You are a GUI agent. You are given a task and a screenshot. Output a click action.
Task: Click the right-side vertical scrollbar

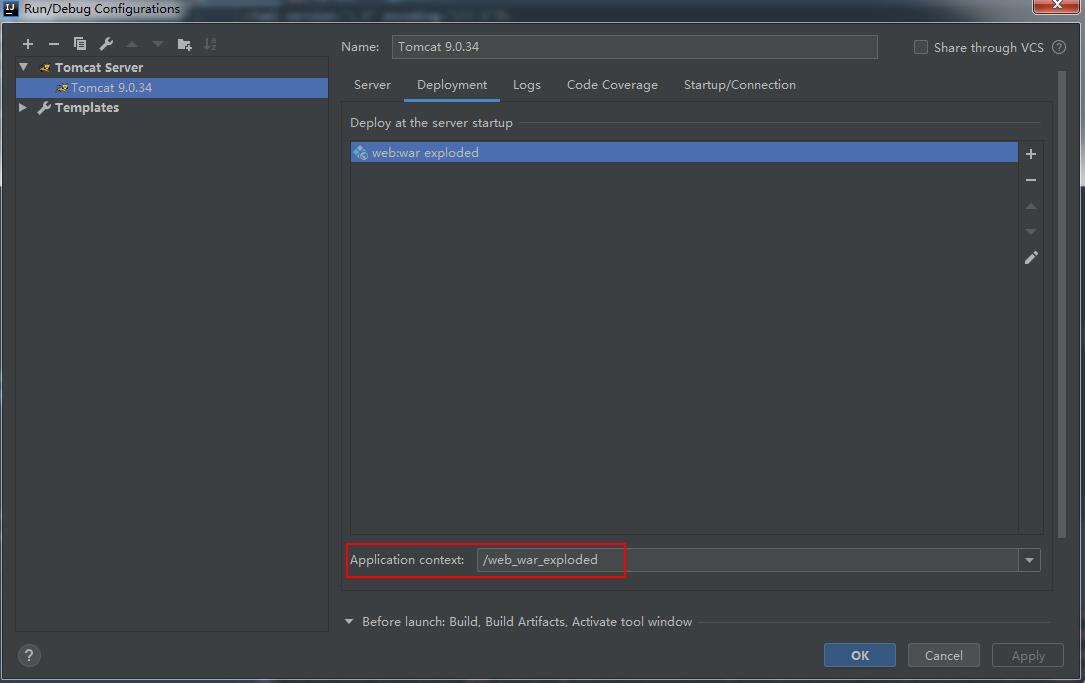pyautogui.click(x=1061, y=304)
